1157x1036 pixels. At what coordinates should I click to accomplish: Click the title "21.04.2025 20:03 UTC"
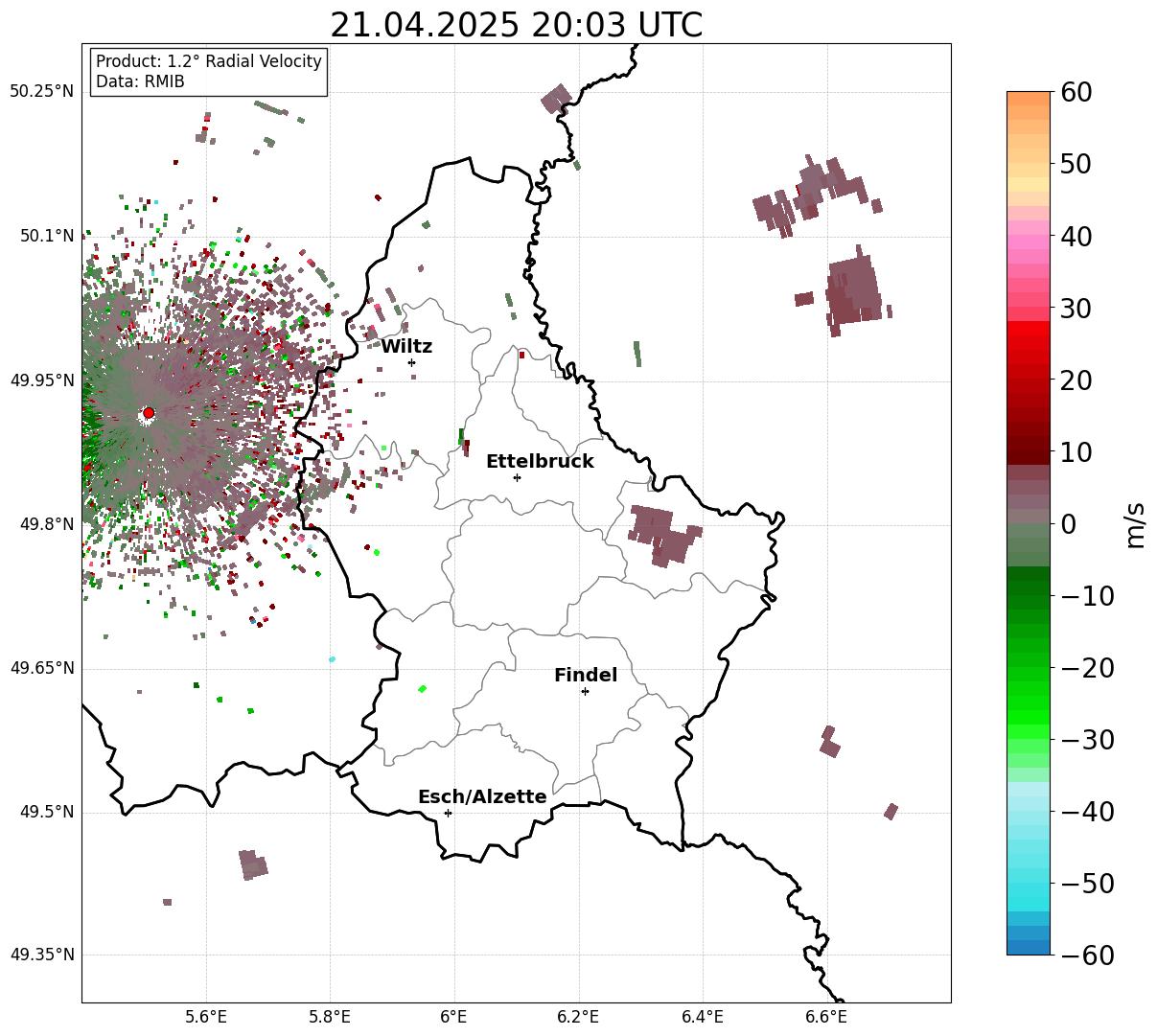coord(516,26)
